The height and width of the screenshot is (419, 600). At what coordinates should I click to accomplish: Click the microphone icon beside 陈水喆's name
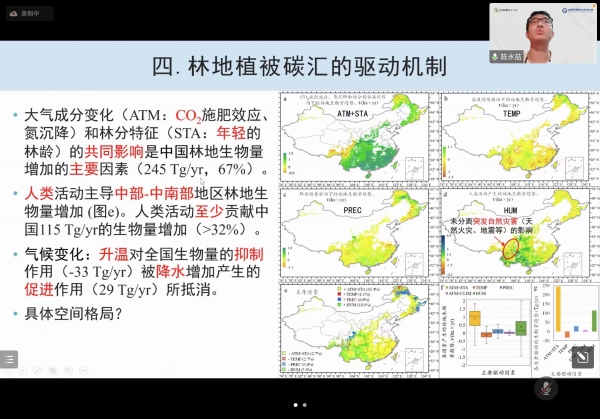pyautogui.click(x=495, y=57)
